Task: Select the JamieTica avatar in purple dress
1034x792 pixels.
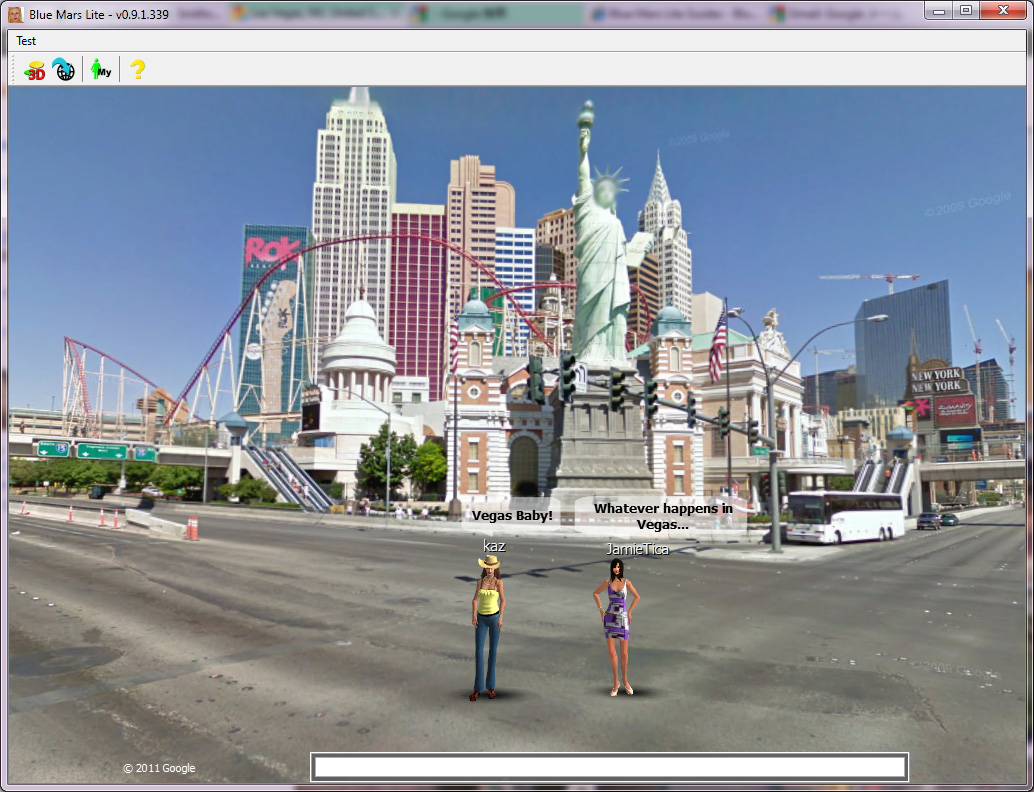Action: [617, 627]
